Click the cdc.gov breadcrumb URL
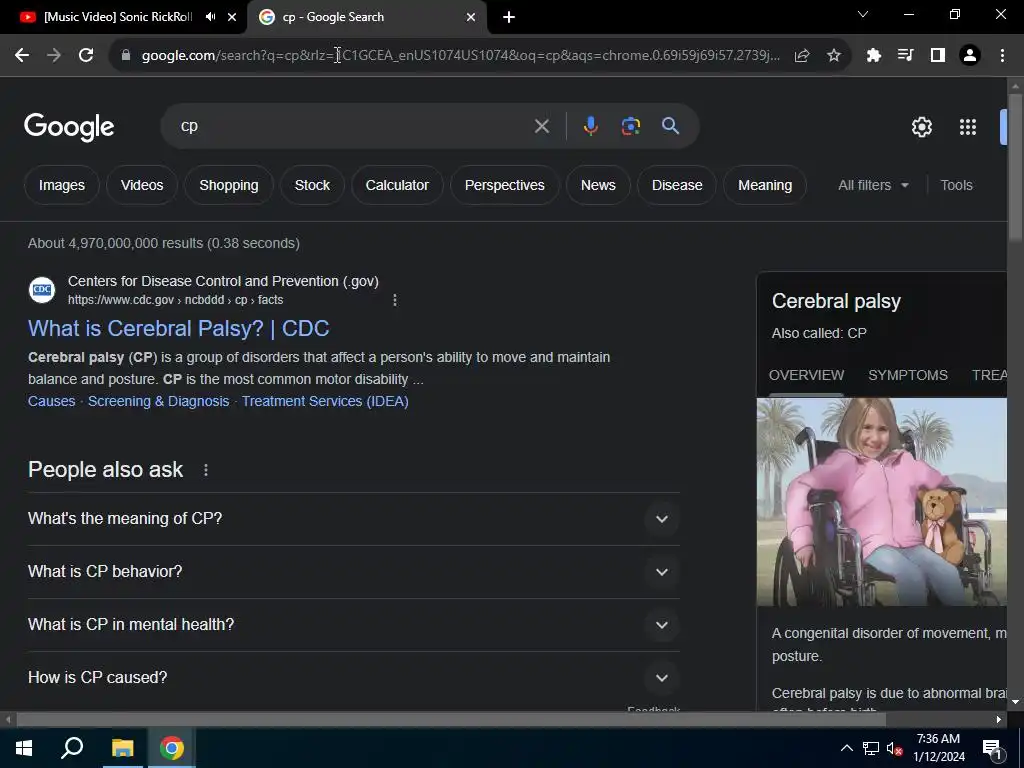1024x768 pixels. point(176,300)
